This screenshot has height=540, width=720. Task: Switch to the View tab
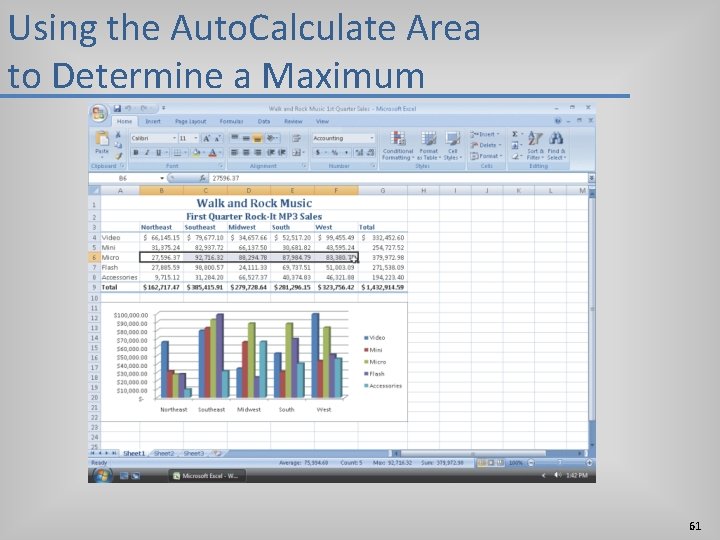tap(322, 122)
